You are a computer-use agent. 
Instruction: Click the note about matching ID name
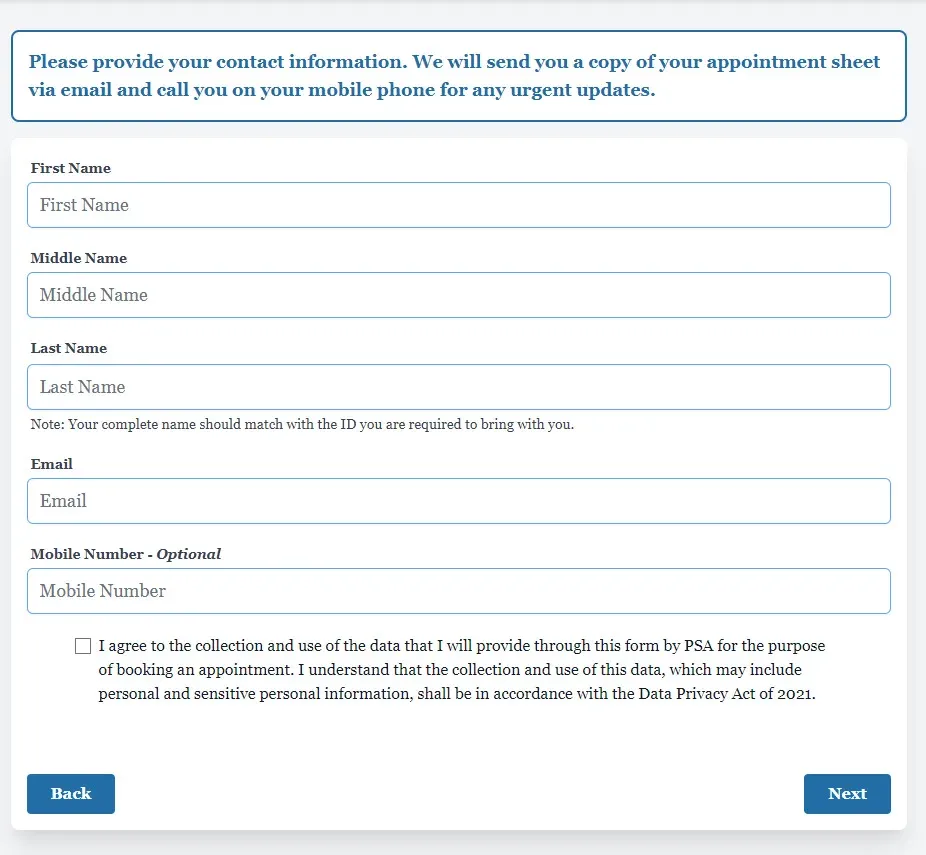(x=302, y=425)
